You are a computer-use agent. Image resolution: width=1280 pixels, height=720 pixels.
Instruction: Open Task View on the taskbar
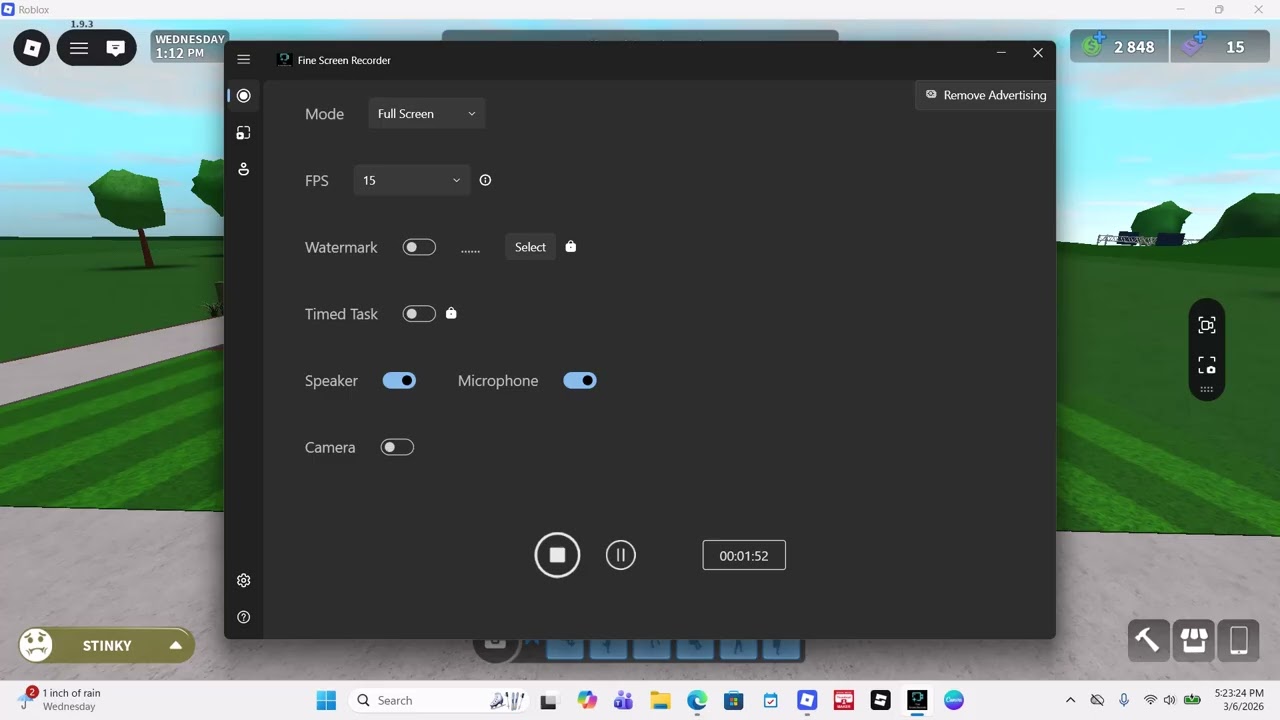coord(549,700)
